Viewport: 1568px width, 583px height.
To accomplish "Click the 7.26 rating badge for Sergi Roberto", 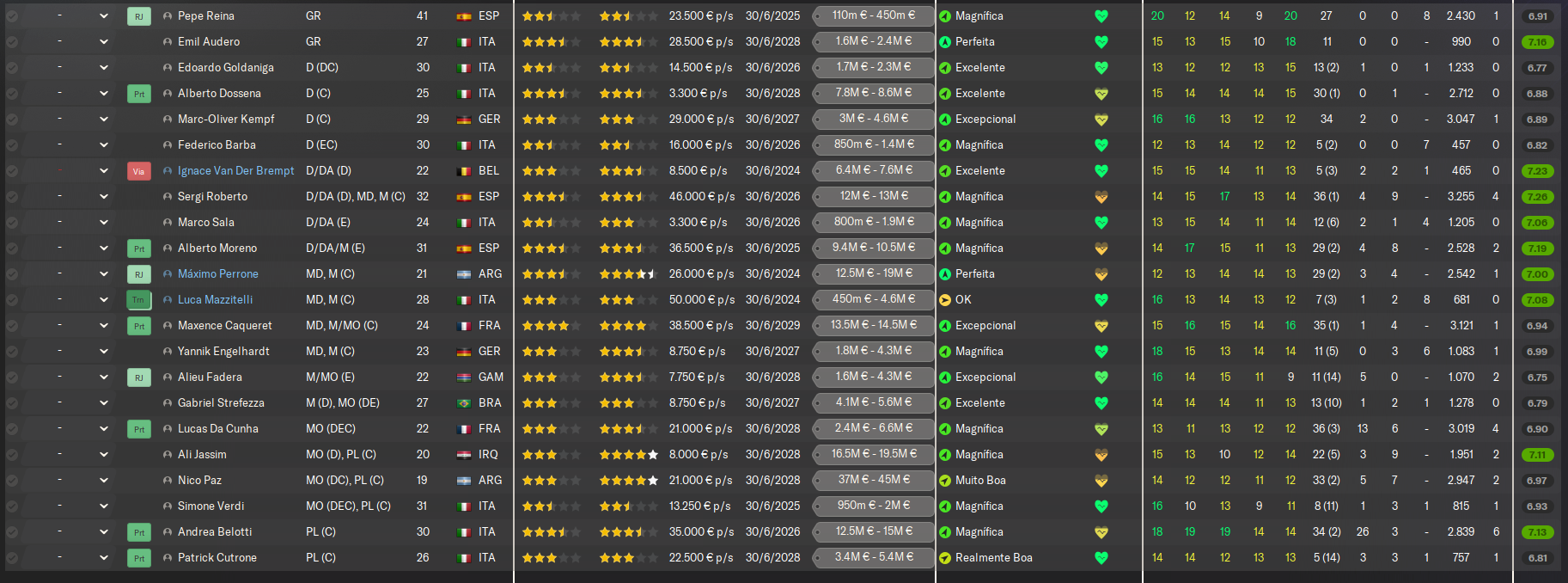I will click(1537, 197).
